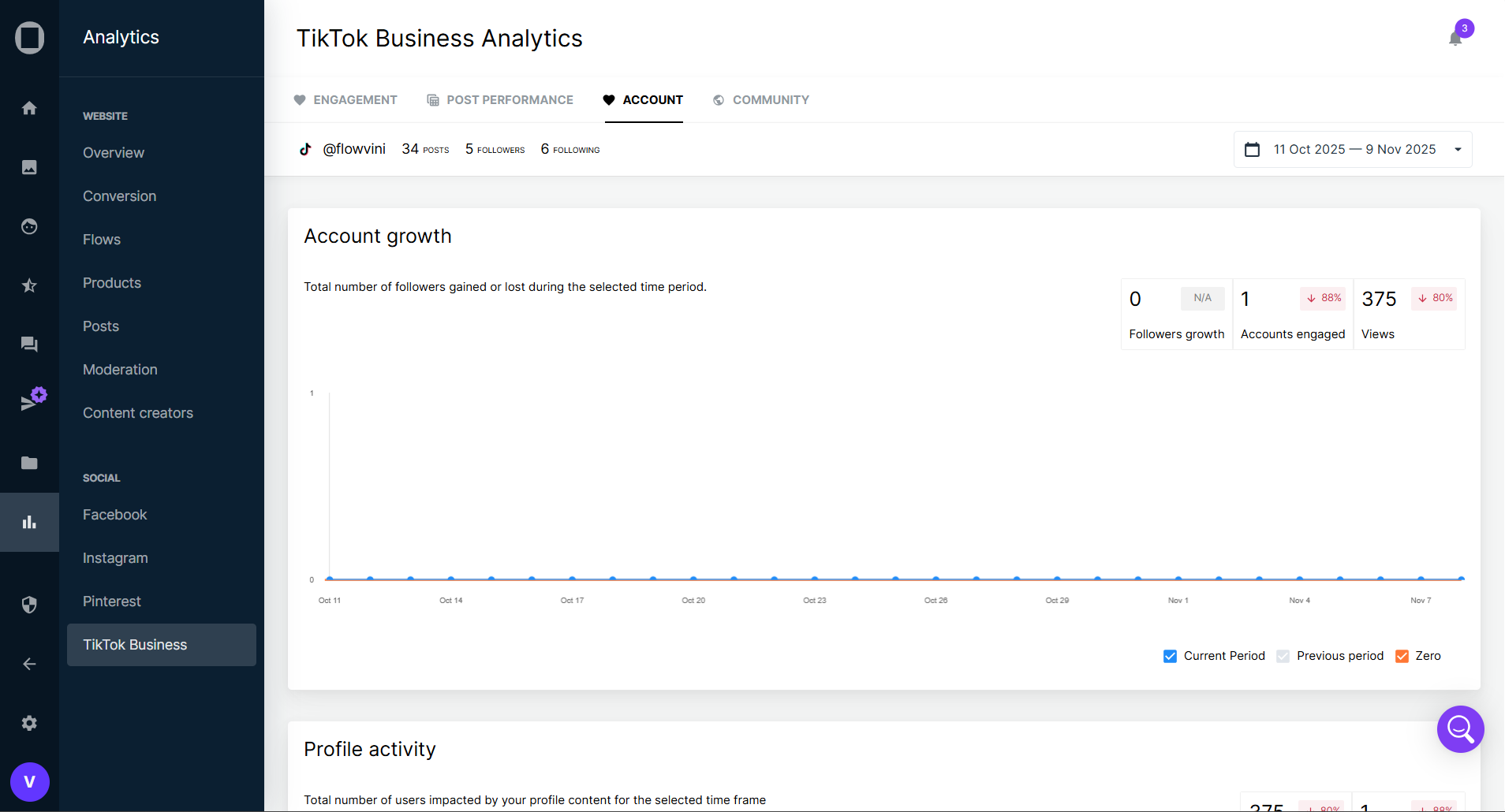Open the shield security sidebar icon
The height and width of the screenshot is (812, 1505).
[29, 605]
